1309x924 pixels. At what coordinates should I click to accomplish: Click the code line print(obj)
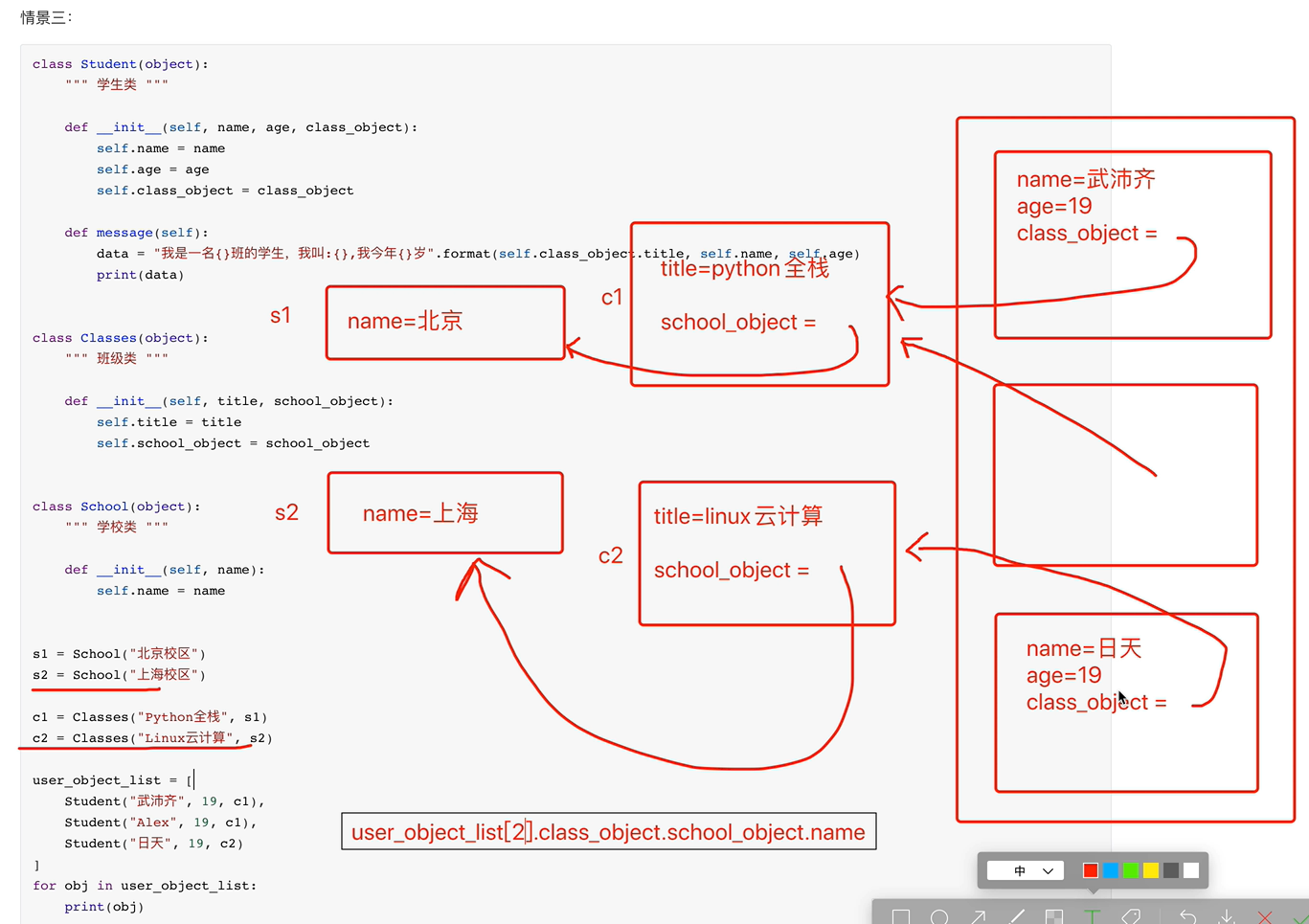pos(104,907)
